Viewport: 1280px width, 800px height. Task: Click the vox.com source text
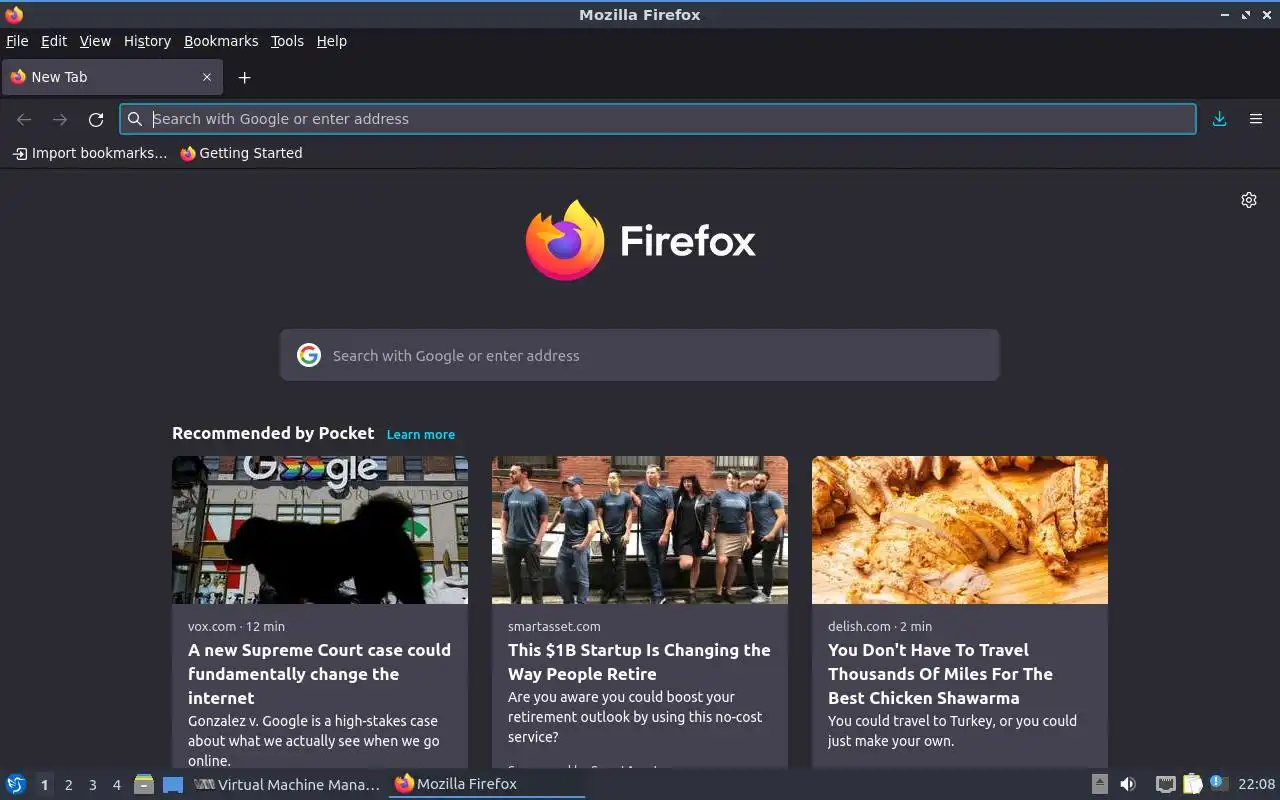pos(212,626)
